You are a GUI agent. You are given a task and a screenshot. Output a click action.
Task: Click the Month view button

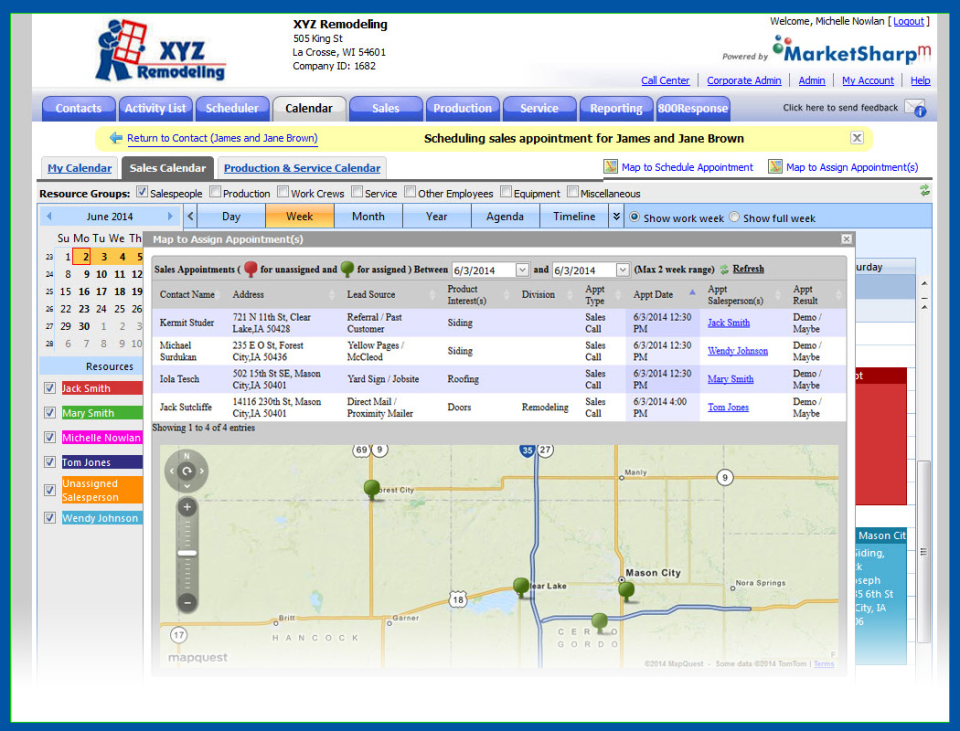pos(368,216)
